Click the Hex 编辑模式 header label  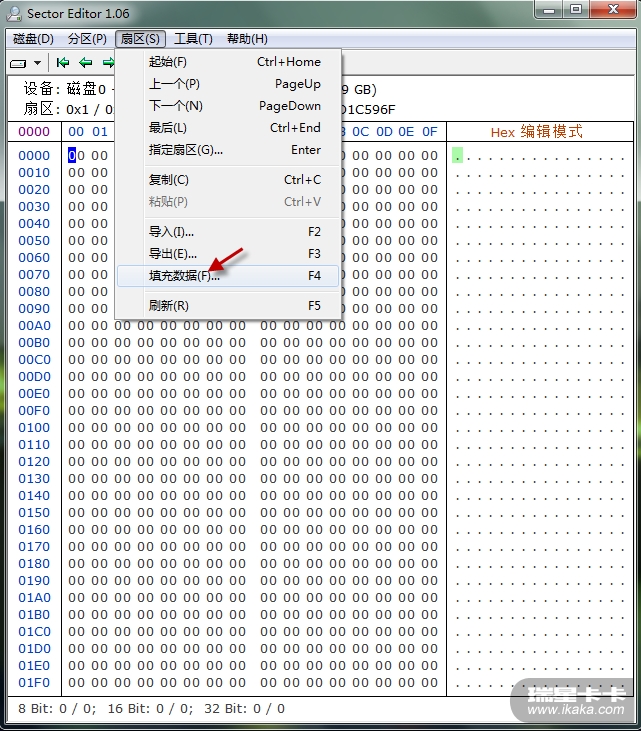point(537,132)
